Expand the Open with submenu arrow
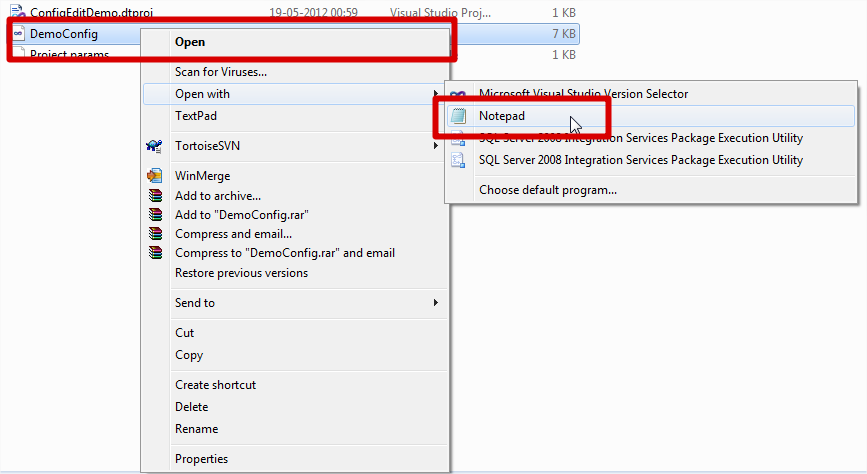The image size is (867, 474). [x=435, y=94]
